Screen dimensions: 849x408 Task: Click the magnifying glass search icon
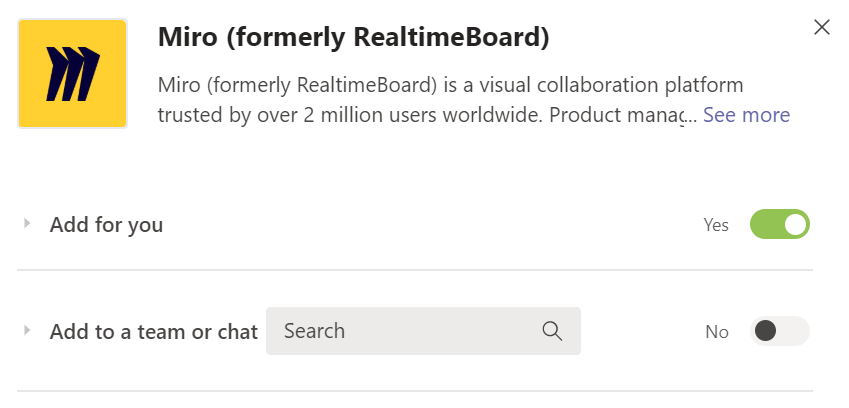[x=552, y=331]
